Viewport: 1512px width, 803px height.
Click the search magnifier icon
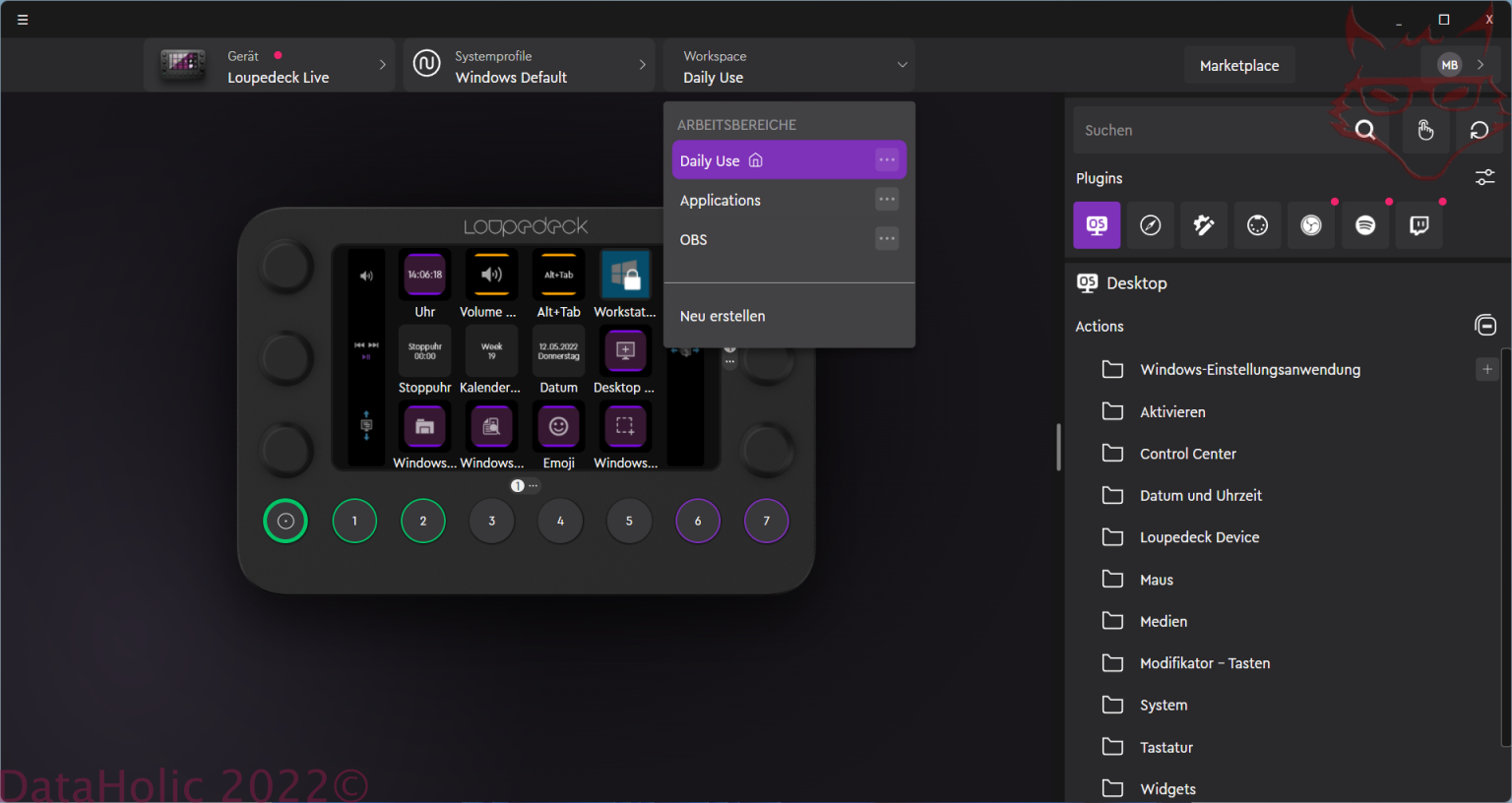[x=1365, y=130]
